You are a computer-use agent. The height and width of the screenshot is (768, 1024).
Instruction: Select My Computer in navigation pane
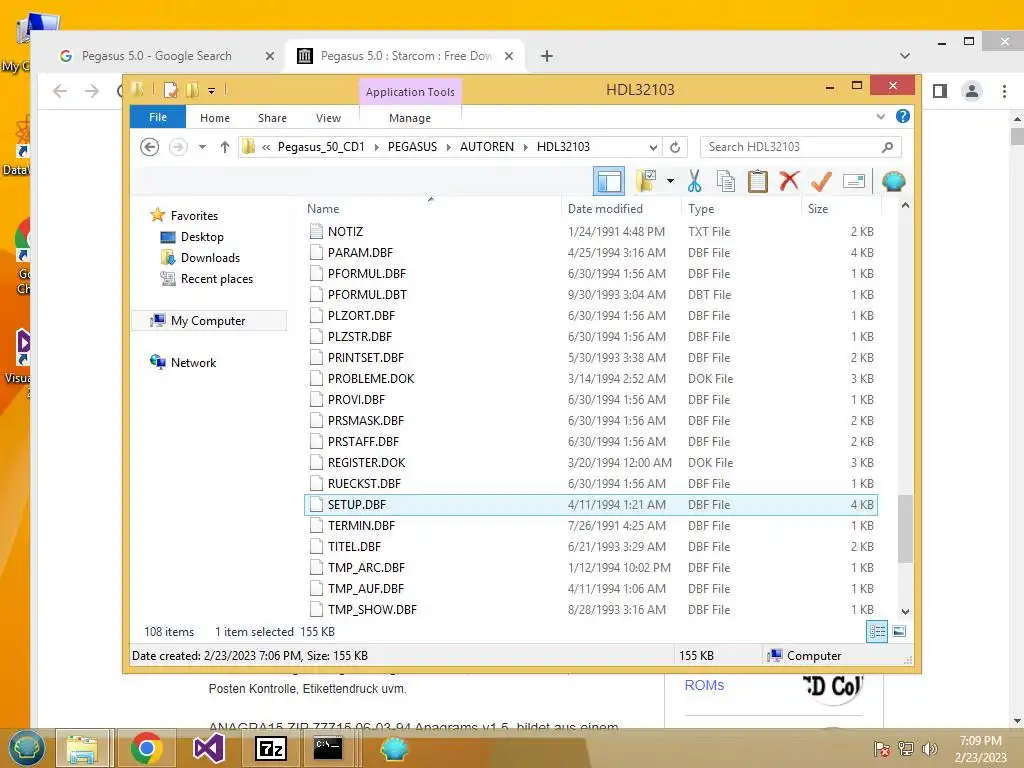208,321
